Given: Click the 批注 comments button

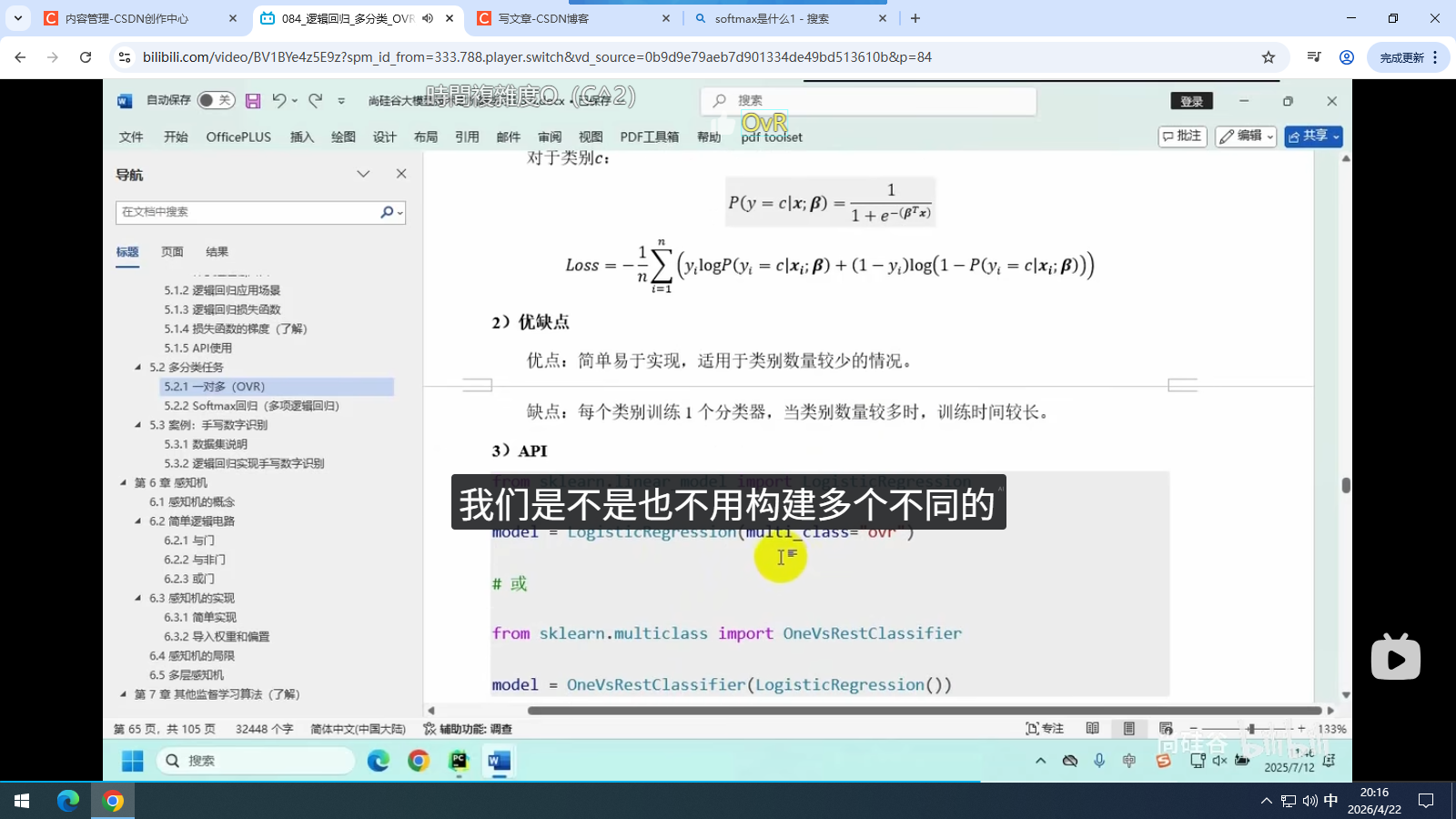Looking at the screenshot, I should click(1182, 136).
